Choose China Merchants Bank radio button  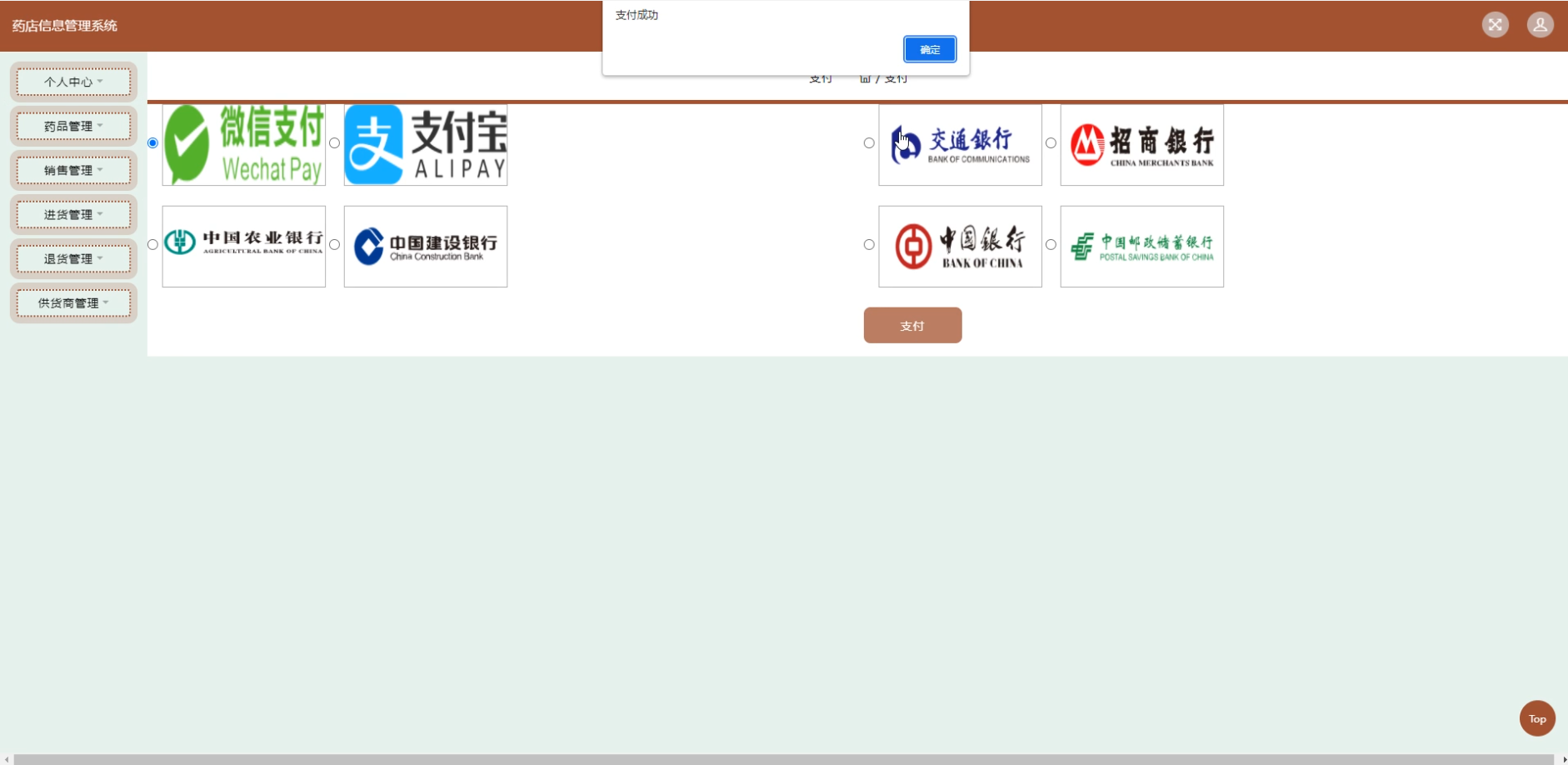[1051, 143]
